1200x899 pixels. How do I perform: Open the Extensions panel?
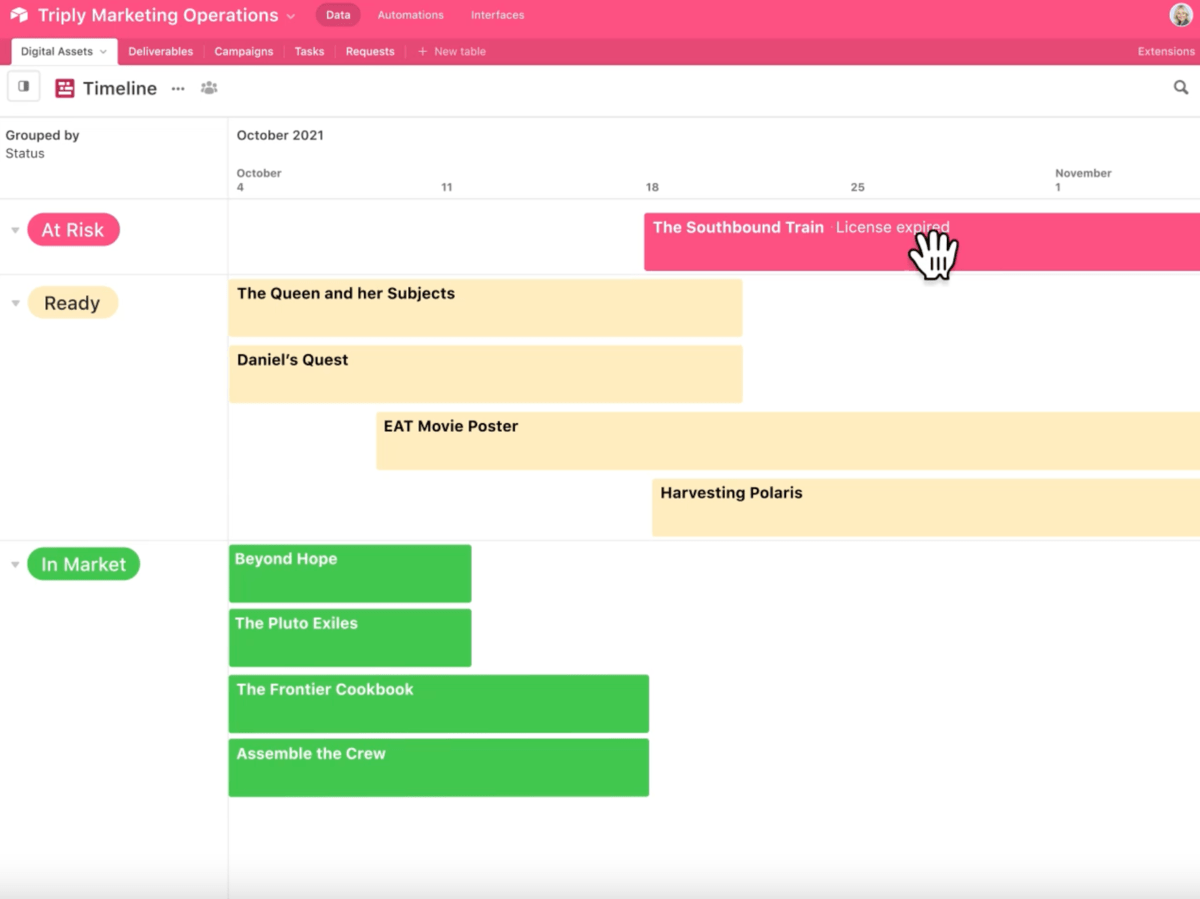coord(1165,50)
